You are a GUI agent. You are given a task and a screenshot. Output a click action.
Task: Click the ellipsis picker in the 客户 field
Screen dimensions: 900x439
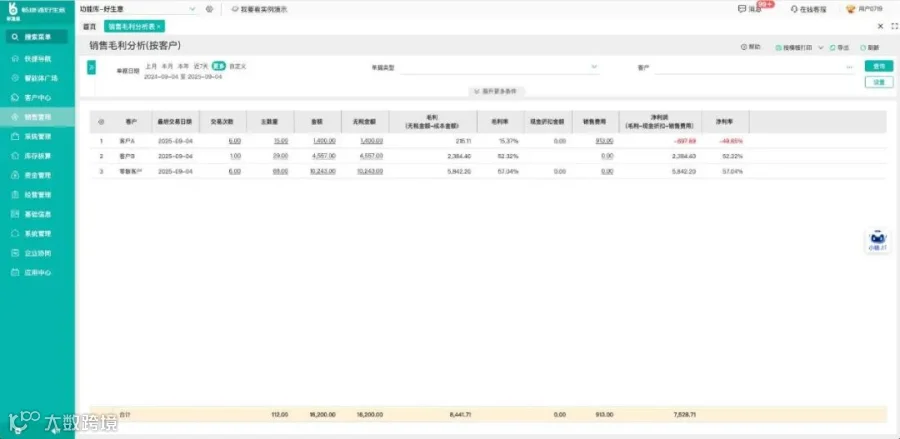(849, 68)
